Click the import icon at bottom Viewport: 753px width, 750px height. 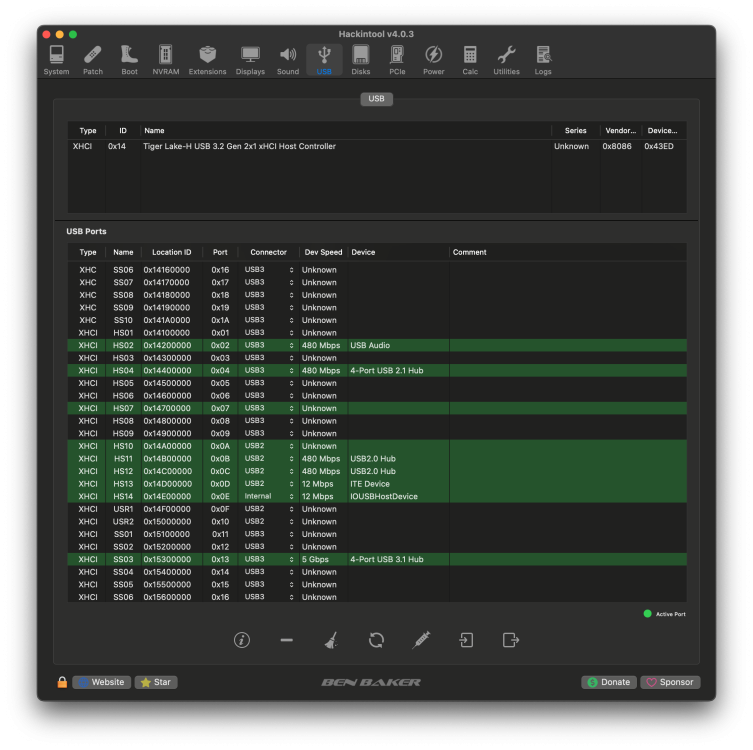coord(466,640)
